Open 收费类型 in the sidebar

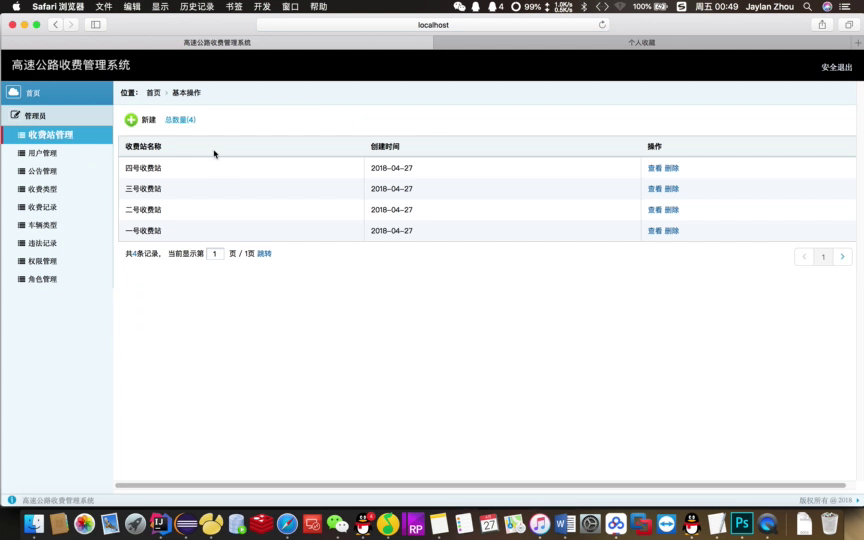coord(42,189)
